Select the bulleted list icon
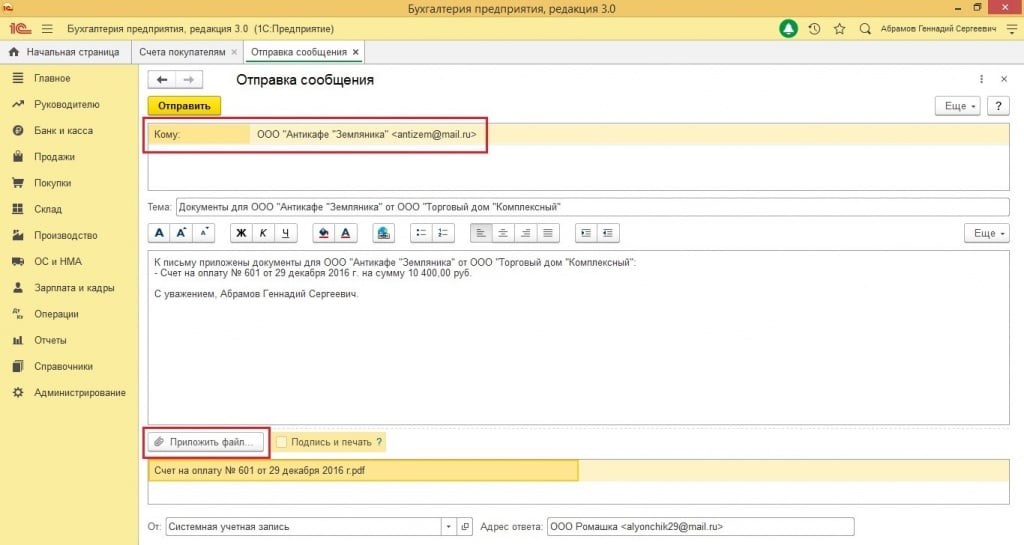Viewport: 1024px width, 545px height. [421, 233]
